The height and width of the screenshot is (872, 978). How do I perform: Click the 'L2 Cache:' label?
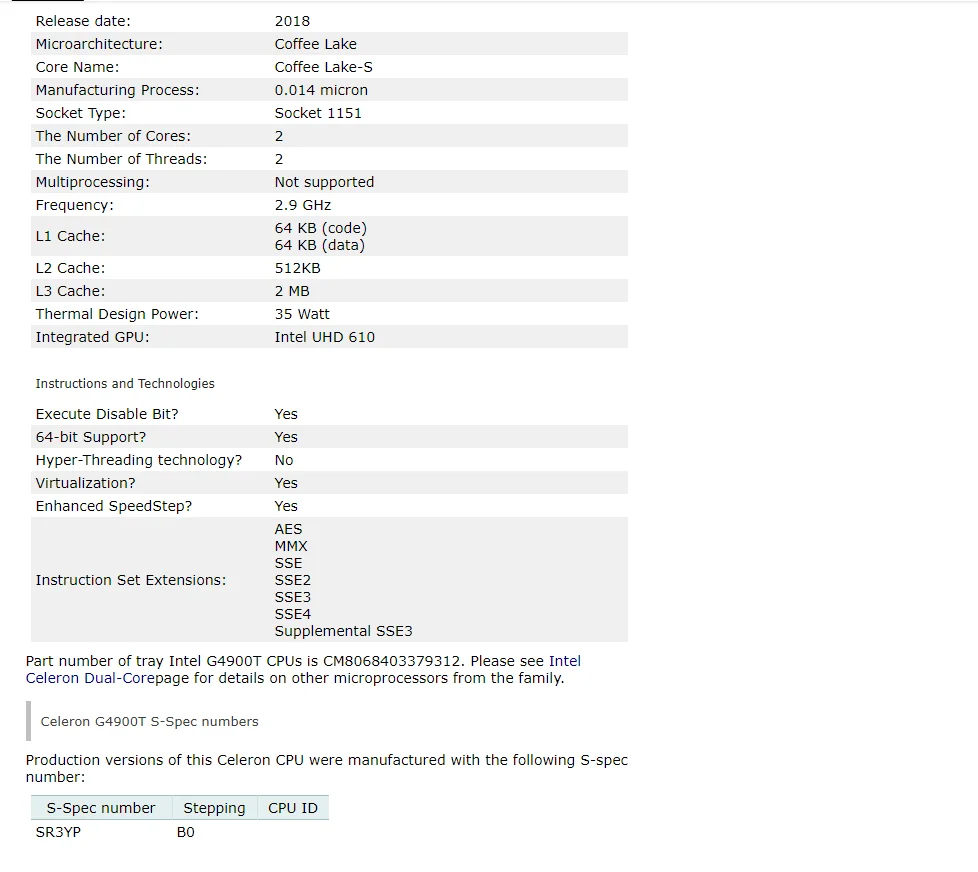pos(70,268)
